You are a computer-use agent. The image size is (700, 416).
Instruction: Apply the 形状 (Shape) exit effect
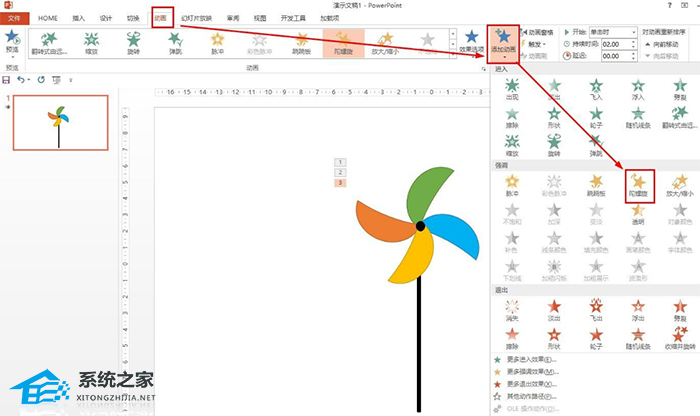click(x=554, y=339)
